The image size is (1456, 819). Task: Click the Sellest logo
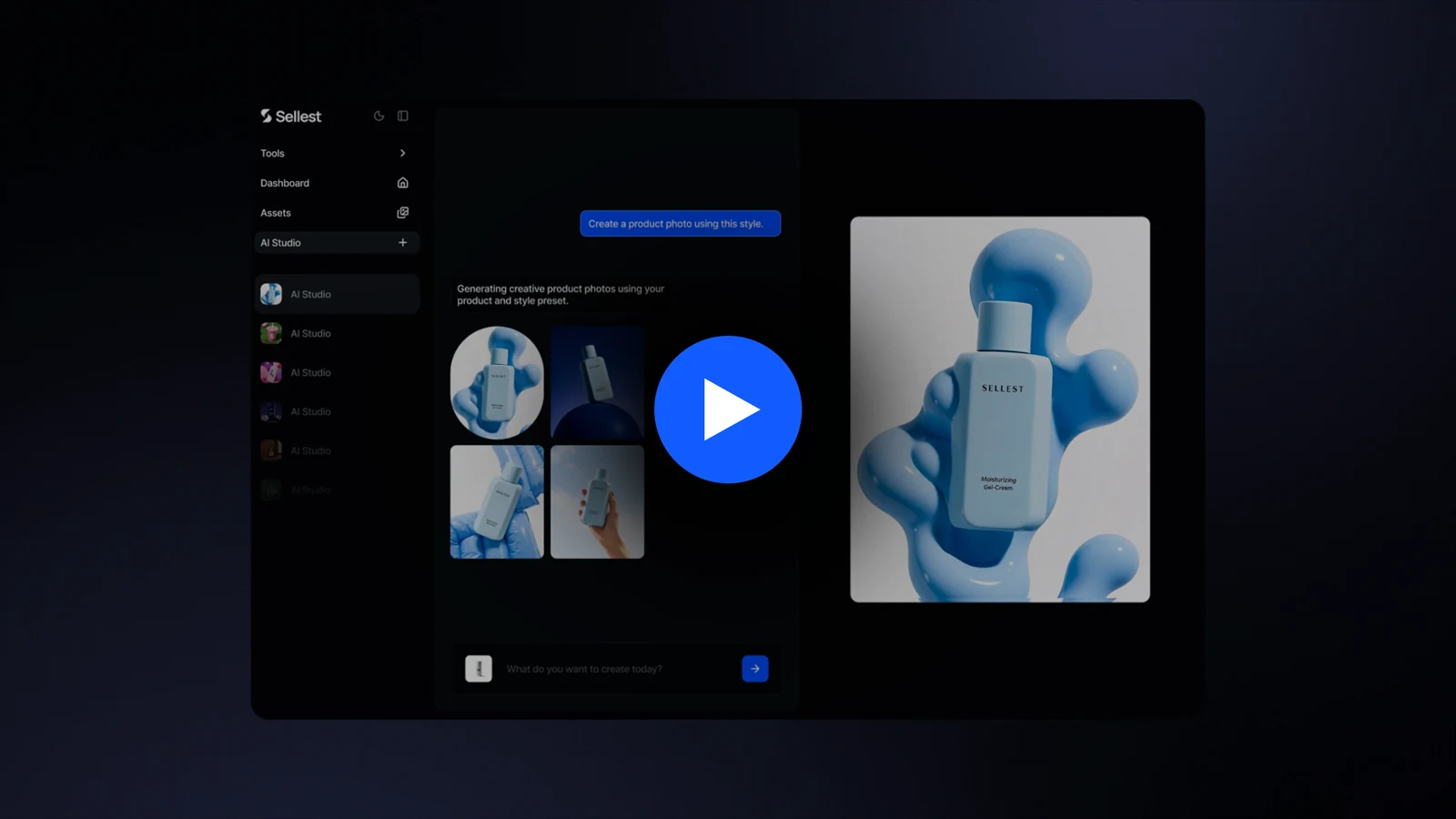tap(291, 116)
